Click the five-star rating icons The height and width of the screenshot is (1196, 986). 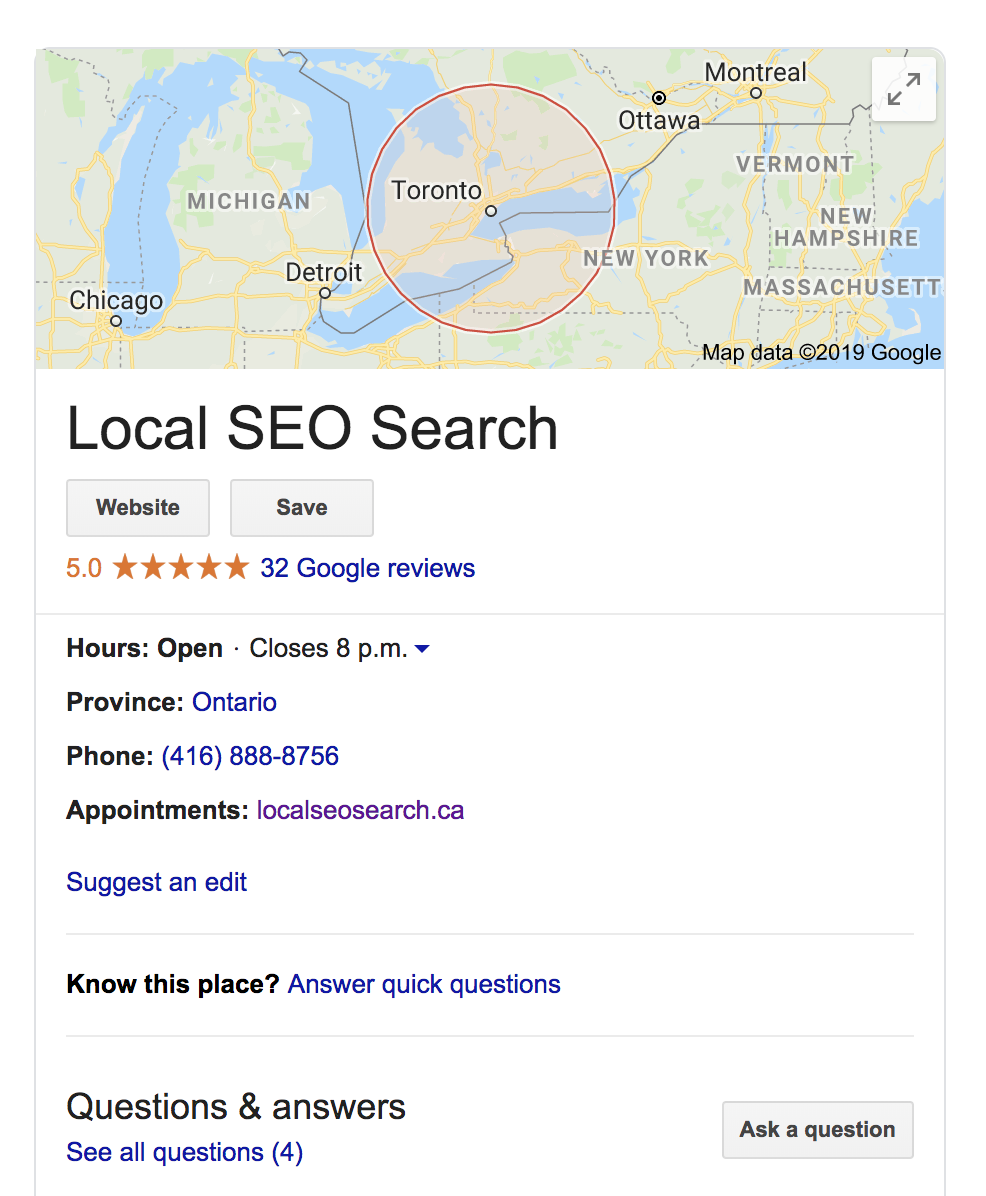tap(181, 567)
